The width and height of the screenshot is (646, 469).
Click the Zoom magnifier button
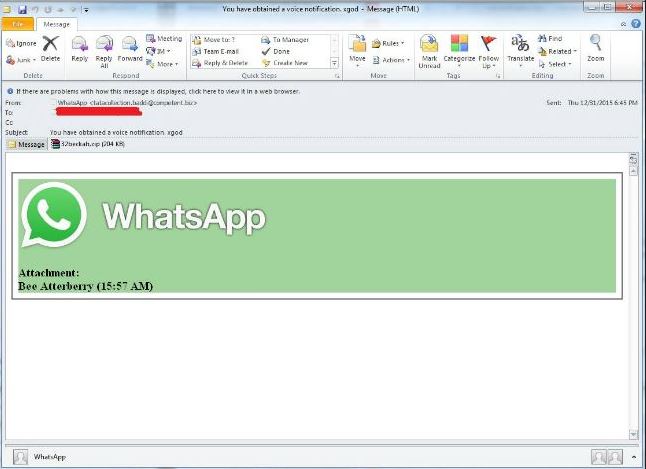595,49
